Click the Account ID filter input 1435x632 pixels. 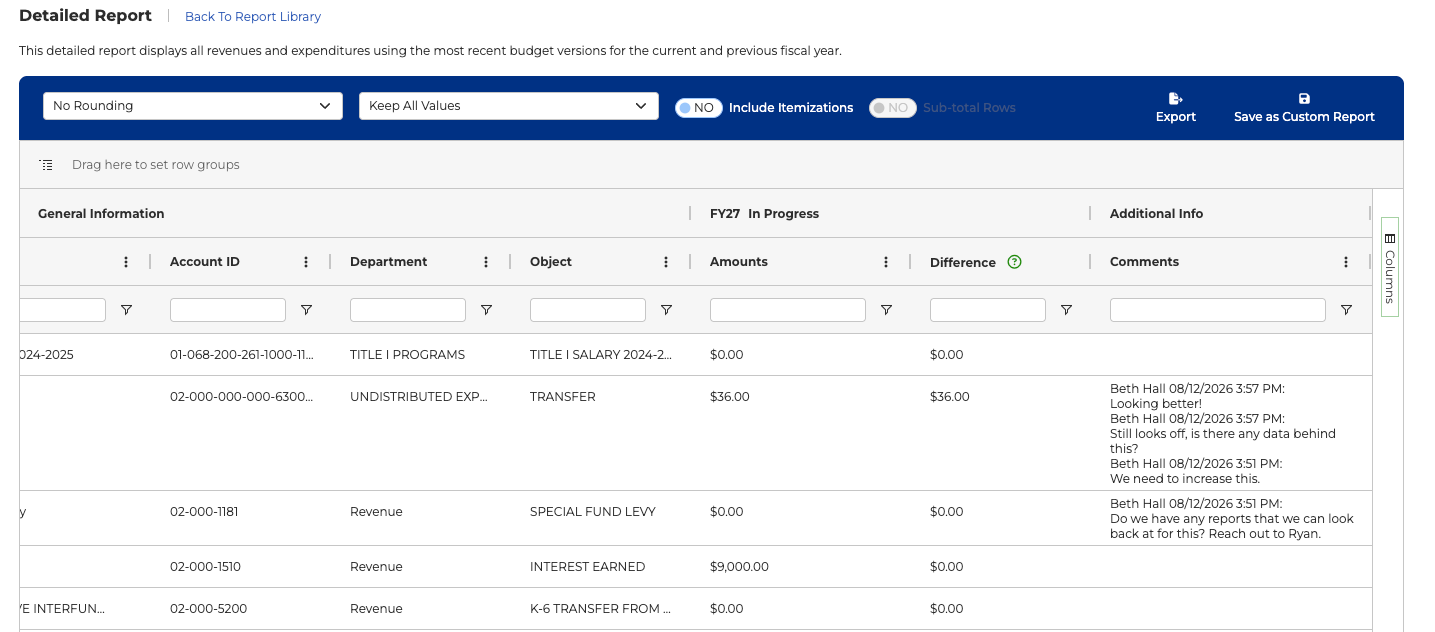click(228, 310)
